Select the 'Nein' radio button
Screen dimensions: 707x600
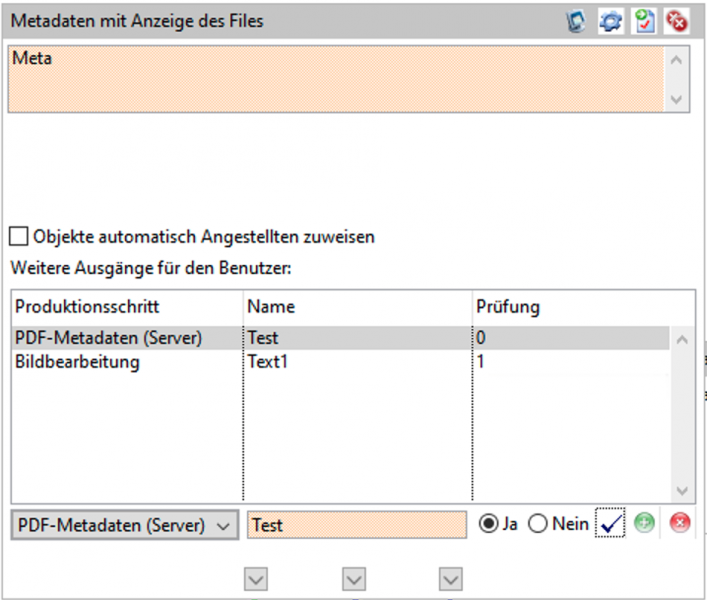click(x=538, y=524)
